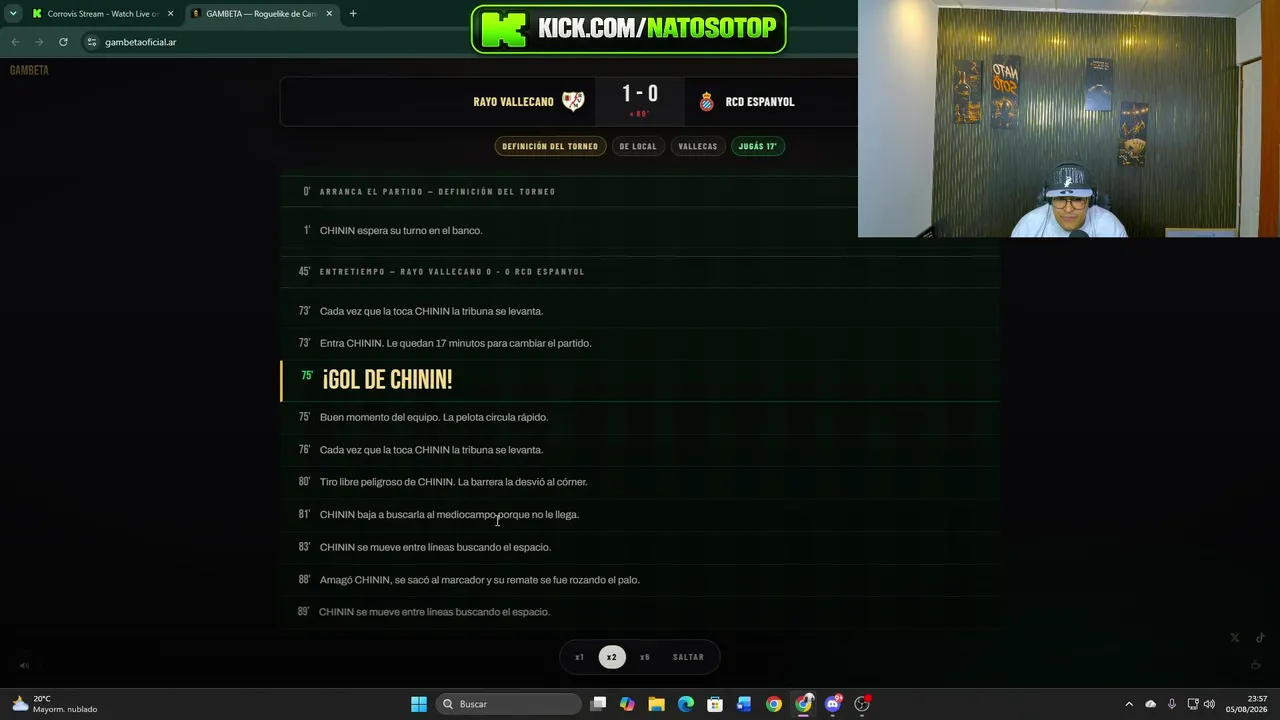Click the 'Tiro libre peligroso de CHININ' line
This screenshot has height=720, width=1280.
[x=454, y=482]
